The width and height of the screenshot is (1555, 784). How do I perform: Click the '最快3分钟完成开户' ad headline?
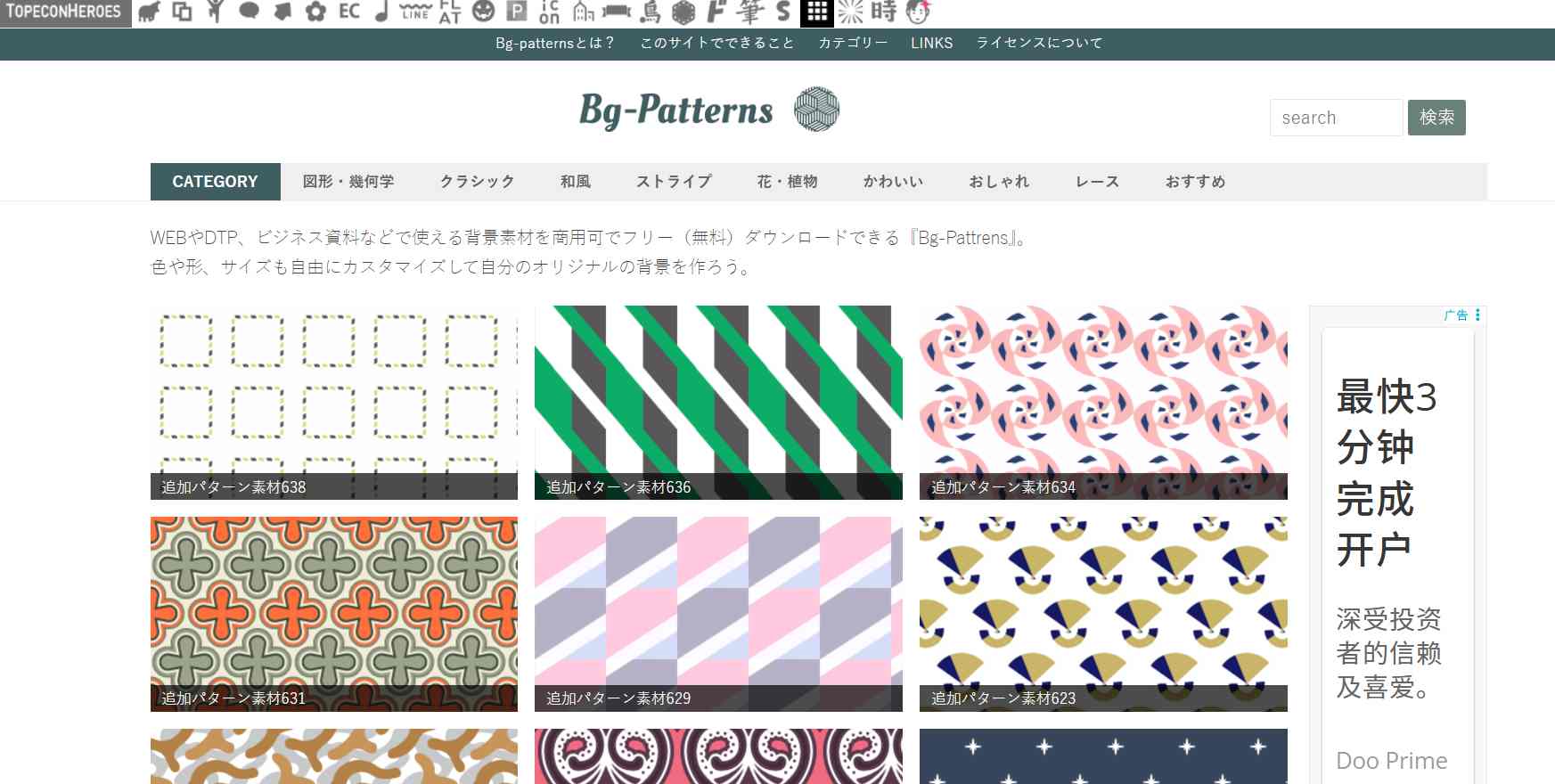(x=1387, y=473)
